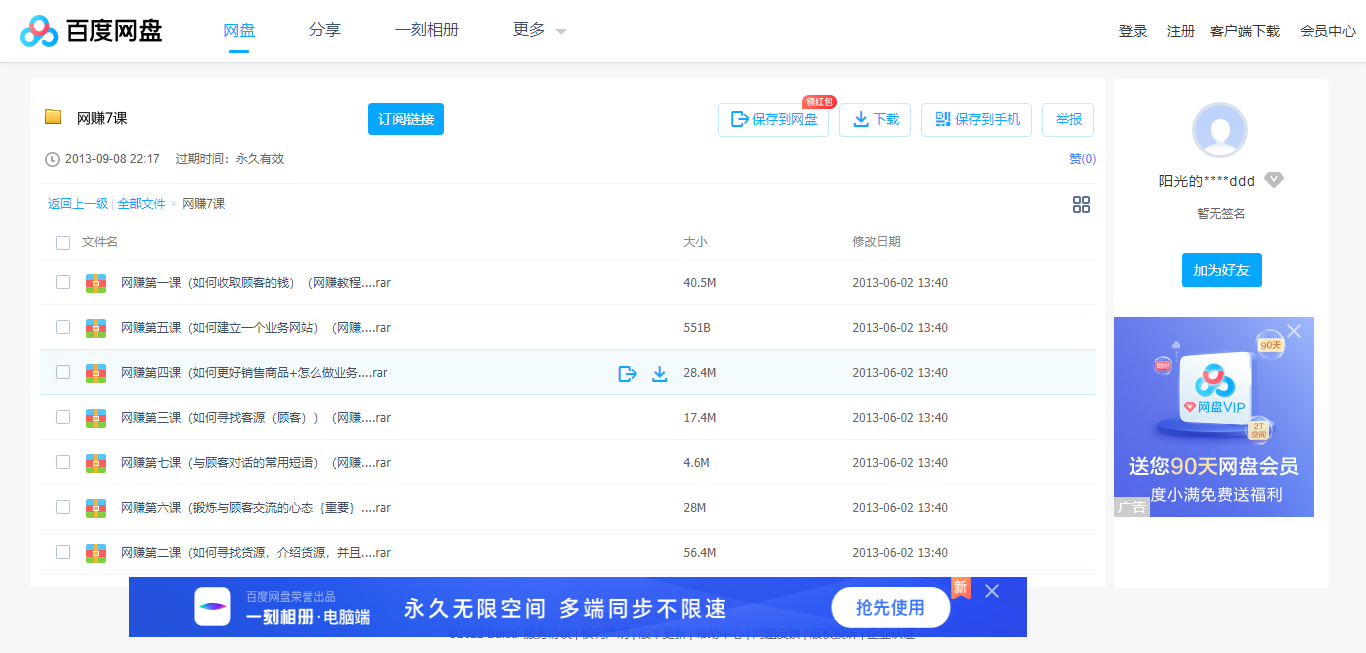
Task: Check the select-all checkbox in header row
Action: click(x=63, y=242)
